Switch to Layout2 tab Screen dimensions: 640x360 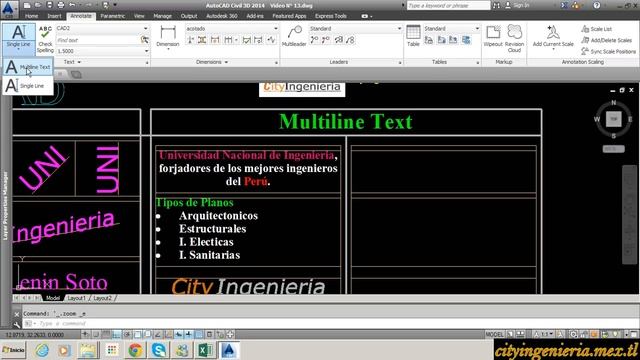[102, 298]
